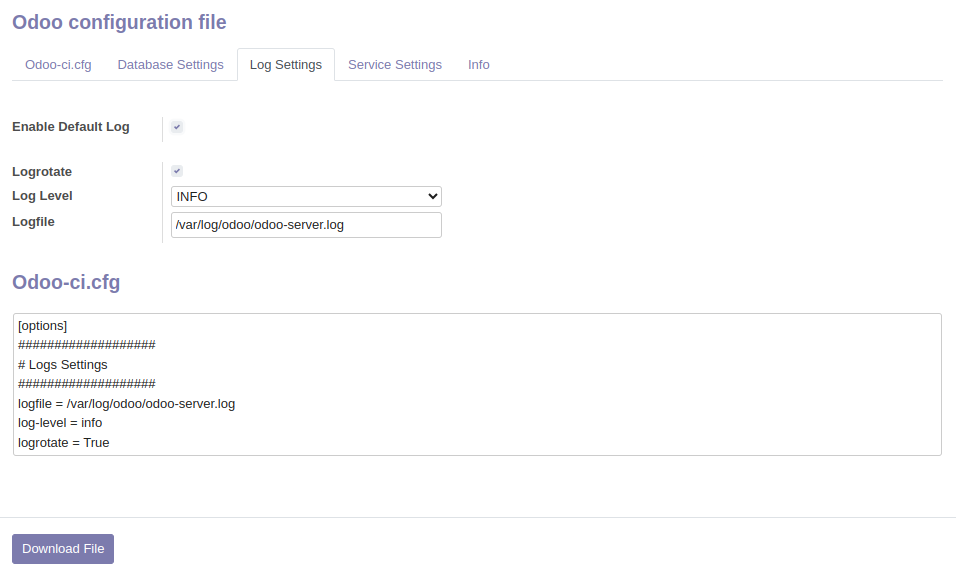Image resolution: width=956 pixels, height=580 pixels.
Task: Click the 'log-level = info' line
Action: click(x=60, y=423)
